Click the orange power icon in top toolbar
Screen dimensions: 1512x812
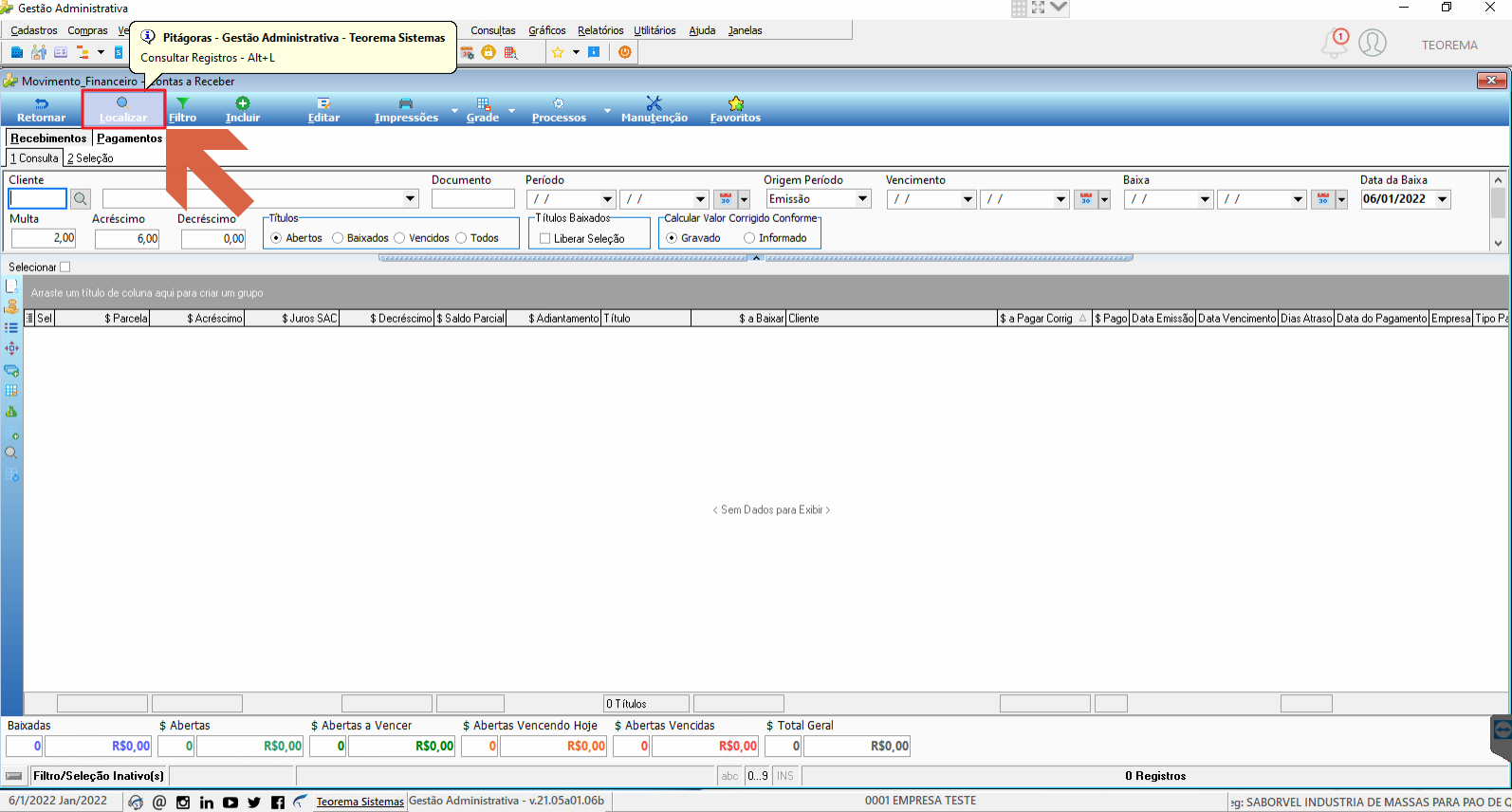[x=625, y=52]
